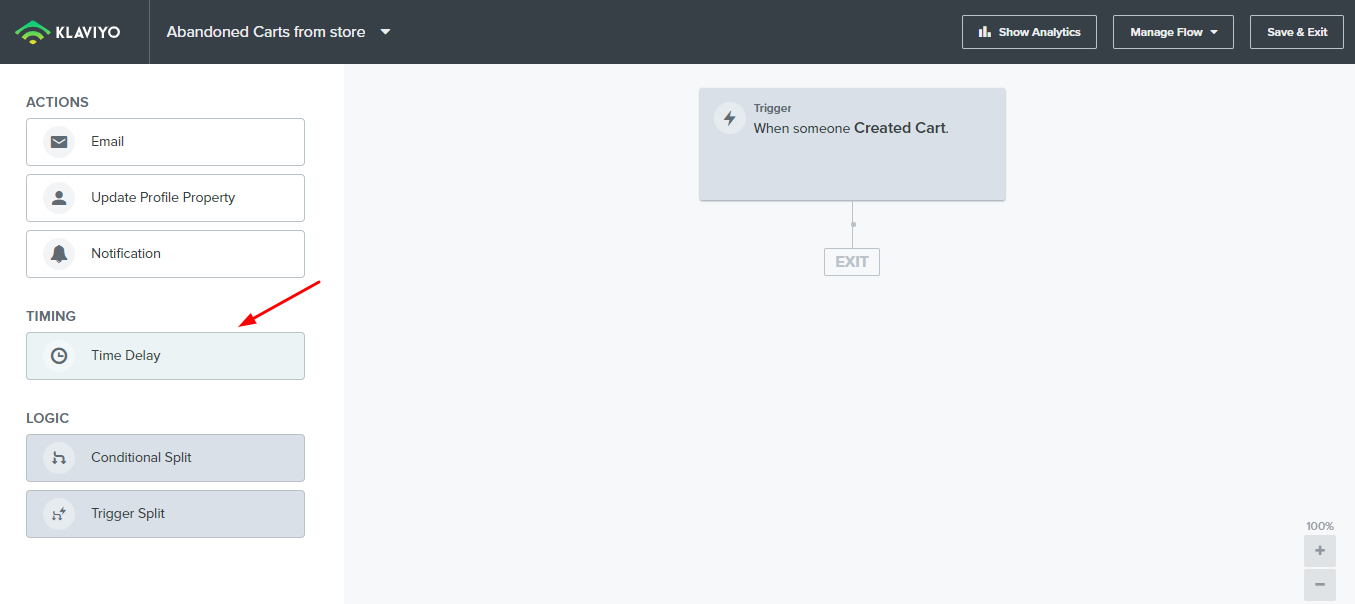
Task: Click the Email envelope icon
Action: point(59,142)
